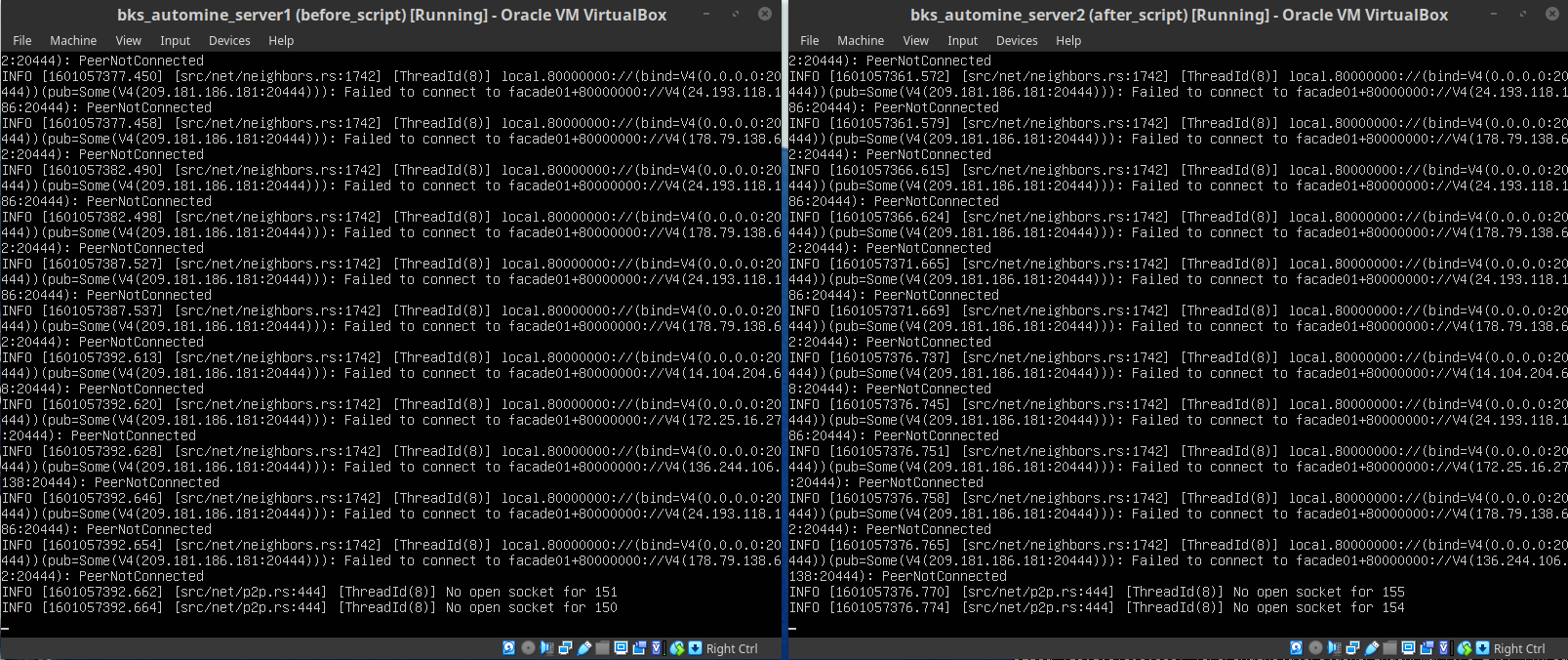Click Right Ctrl host key label in server1
Viewport: 1568px width, 660px height.
pos(732,648)
